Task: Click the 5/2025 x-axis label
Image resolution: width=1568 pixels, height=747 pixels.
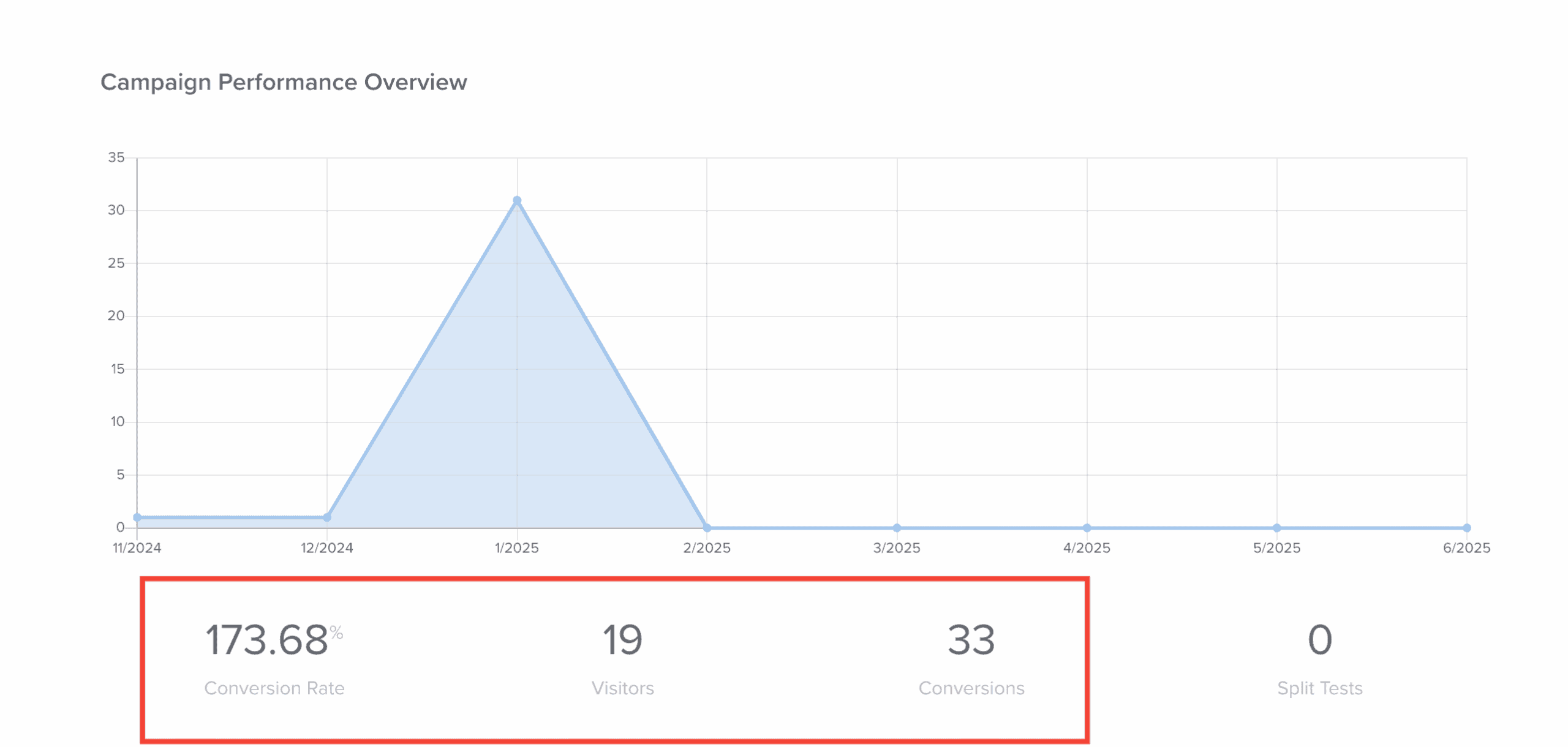Action: tap(1276, 548)
